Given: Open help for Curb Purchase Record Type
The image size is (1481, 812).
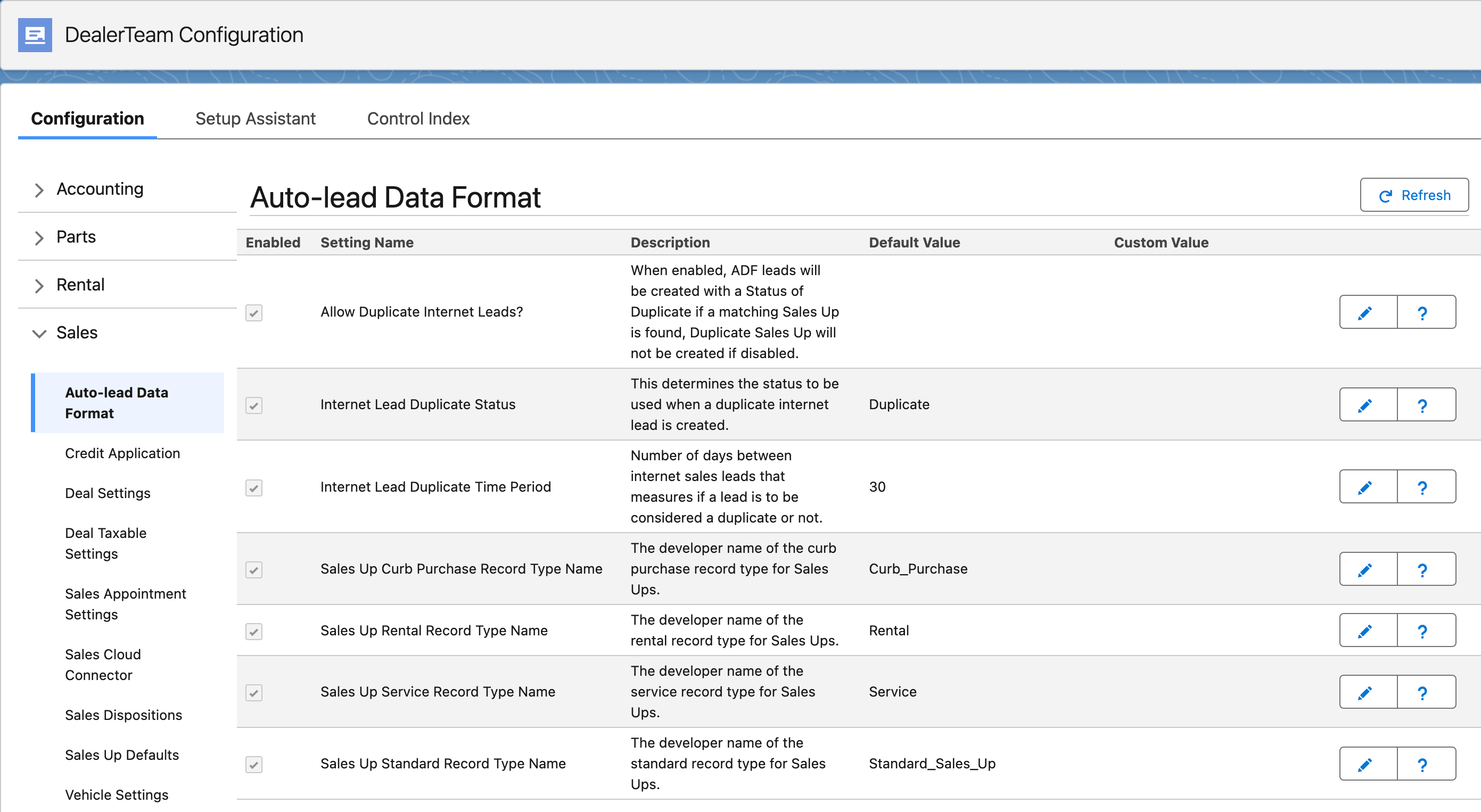Looking at the screenshot, I should click(x=1426, y=569).
